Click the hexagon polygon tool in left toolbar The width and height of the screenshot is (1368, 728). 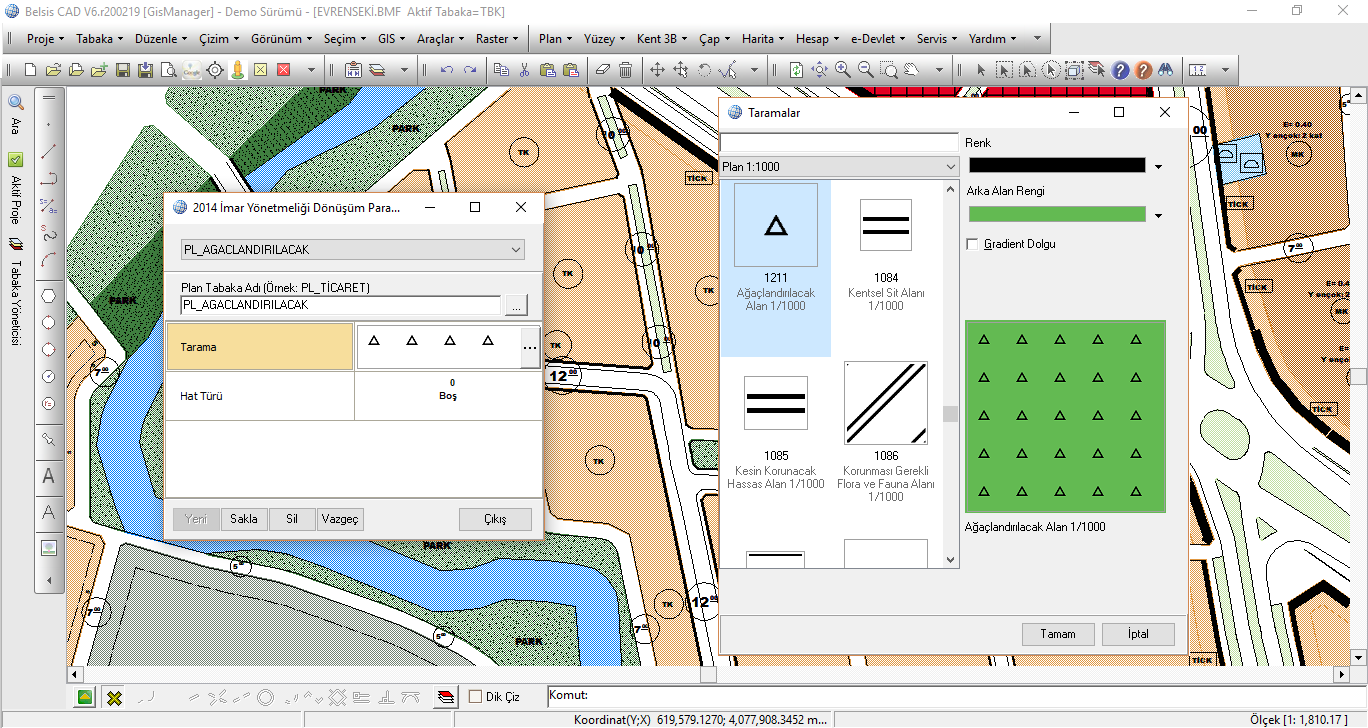tap(48, 296)
